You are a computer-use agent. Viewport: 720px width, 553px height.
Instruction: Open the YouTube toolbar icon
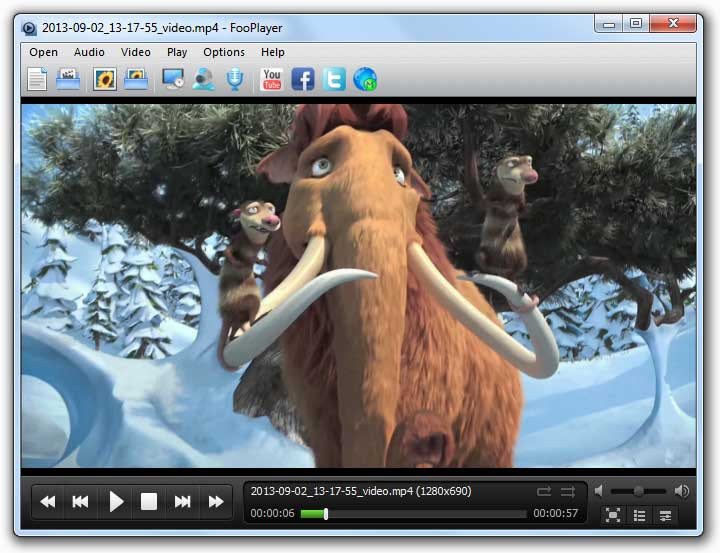pos(272,79)
